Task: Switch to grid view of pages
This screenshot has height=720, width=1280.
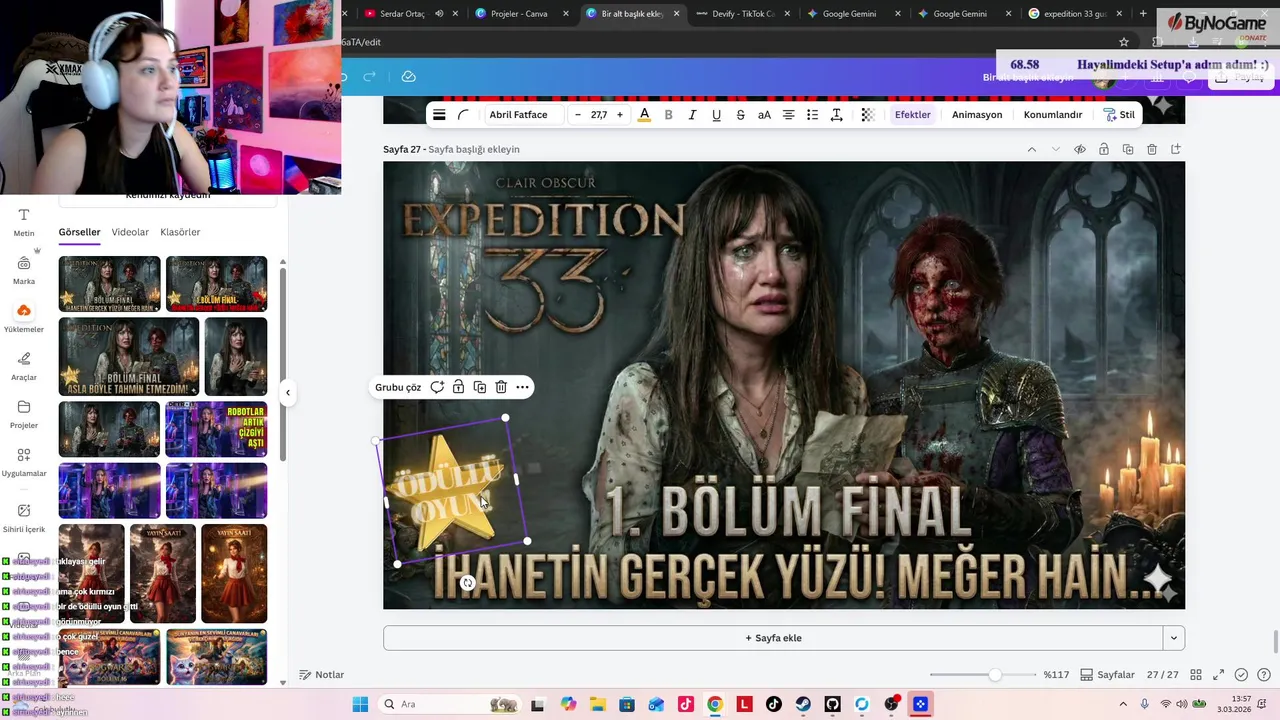Action: click(x=1194, y=675)
